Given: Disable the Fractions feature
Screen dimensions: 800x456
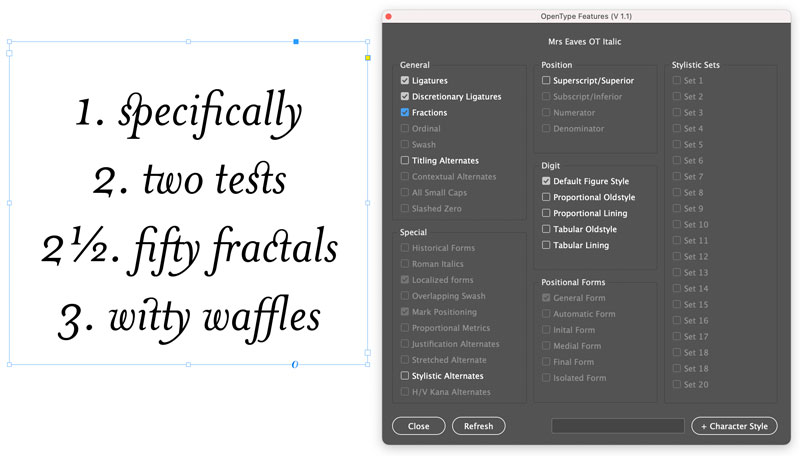Looking at the screenshot, I should coord(405,112).
